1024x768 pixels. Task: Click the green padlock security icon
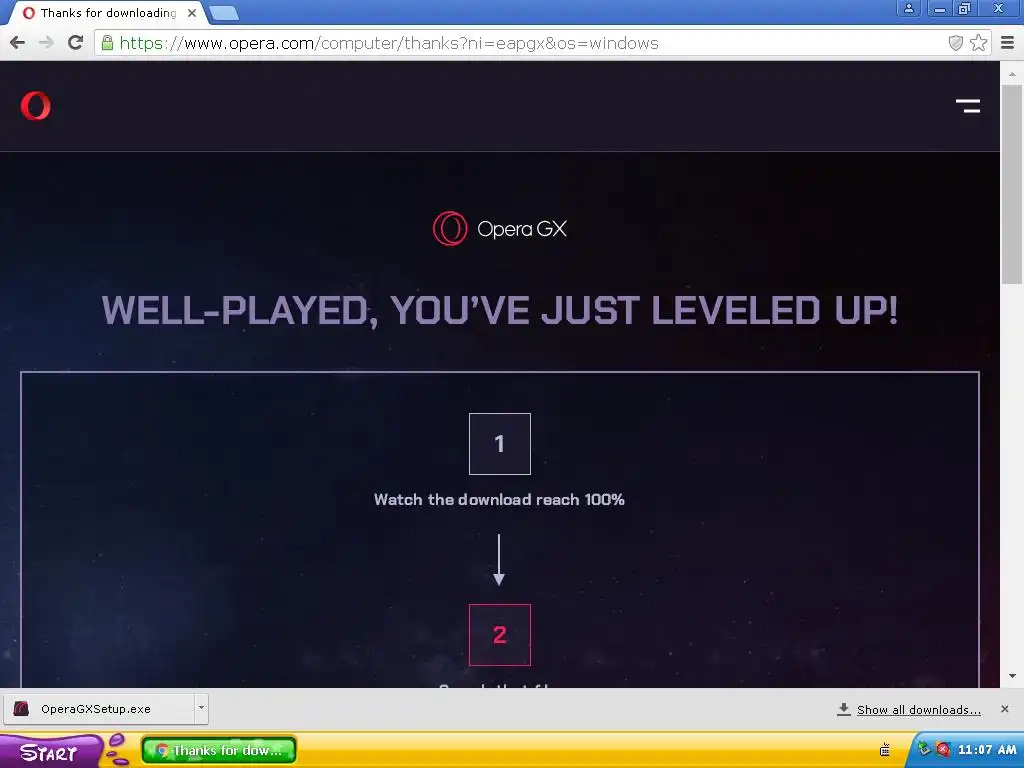(x=107, y=43)
